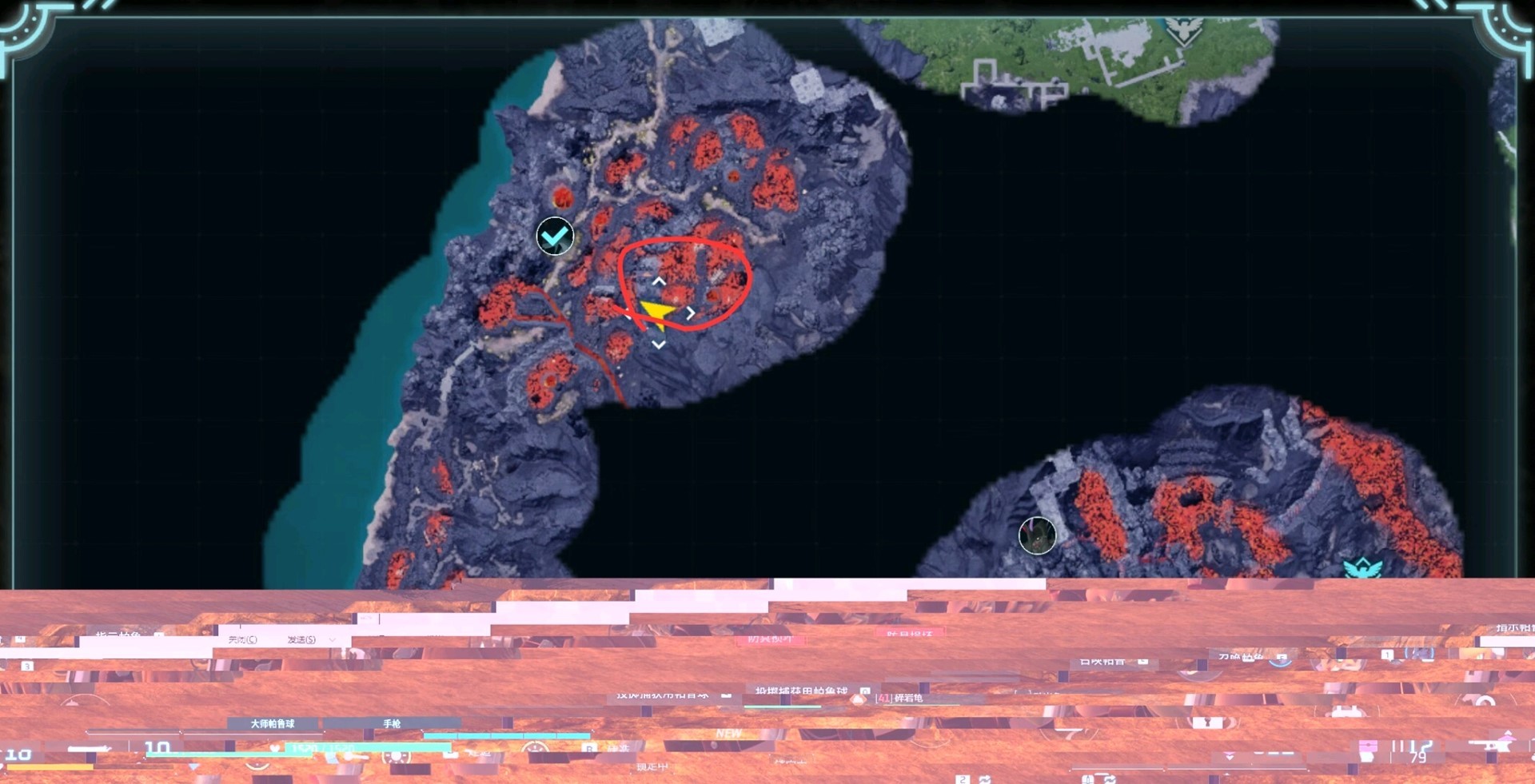This screenshot has width=1535, height=784.
Task: Click the heart icon beside health bar
Action: pos(275,749)
